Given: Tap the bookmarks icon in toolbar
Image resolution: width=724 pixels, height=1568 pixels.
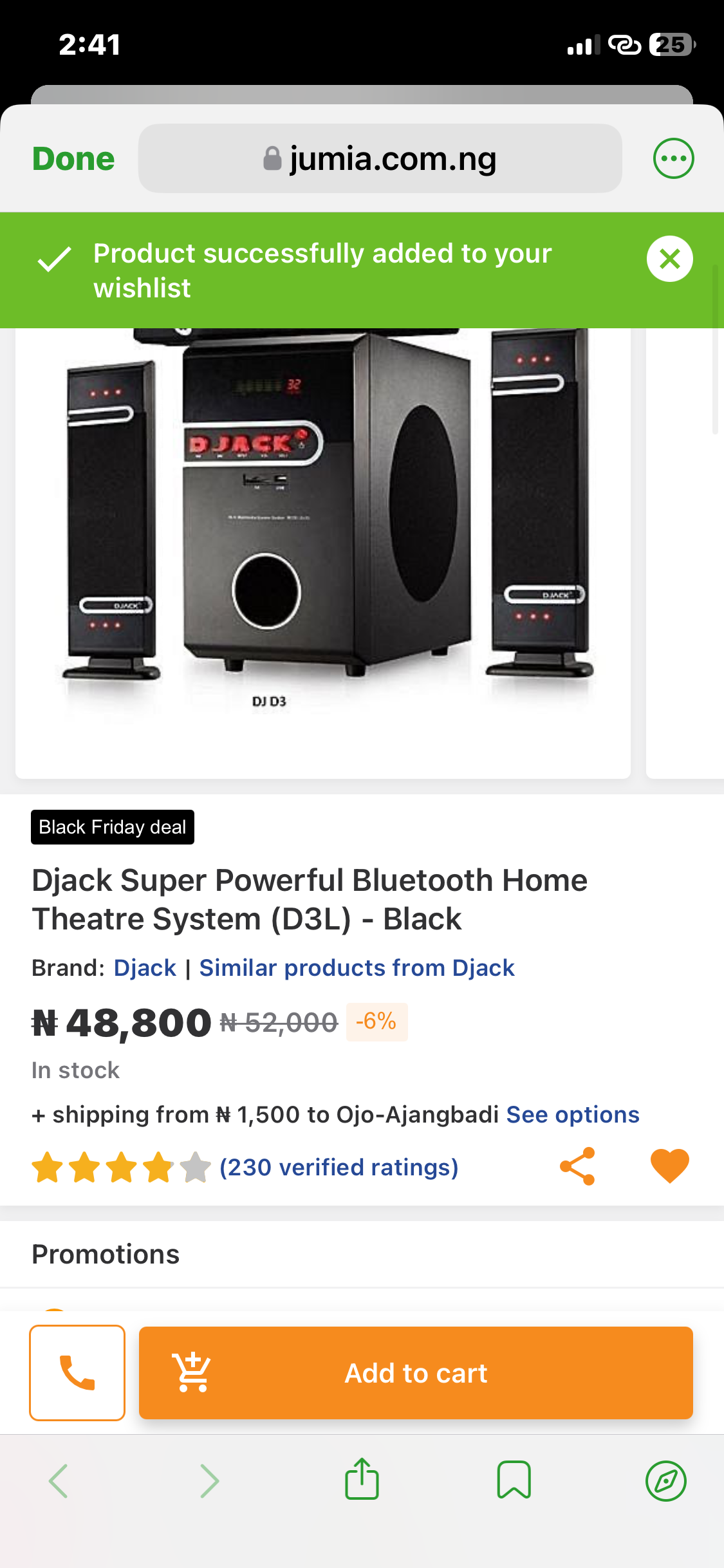Looking at the screenshot, I should tap(514, 1480).
